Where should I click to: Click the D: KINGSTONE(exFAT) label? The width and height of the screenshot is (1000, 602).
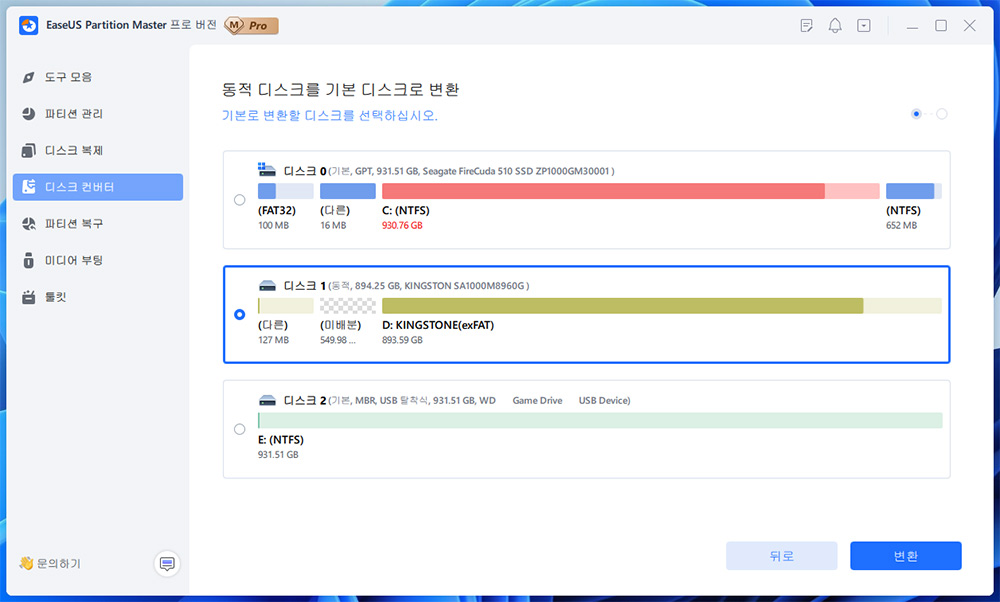pyautogui.click(x=438, y=325)
